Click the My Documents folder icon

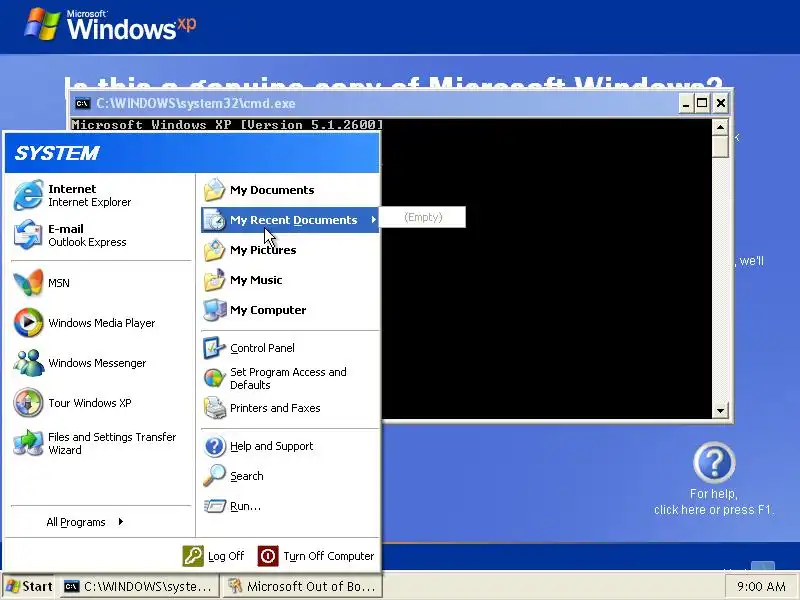pos(215,190)
